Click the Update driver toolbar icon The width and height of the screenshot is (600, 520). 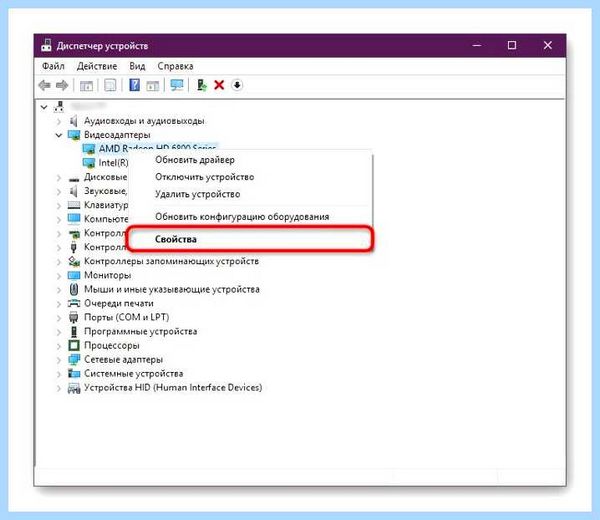coord(201,85)
